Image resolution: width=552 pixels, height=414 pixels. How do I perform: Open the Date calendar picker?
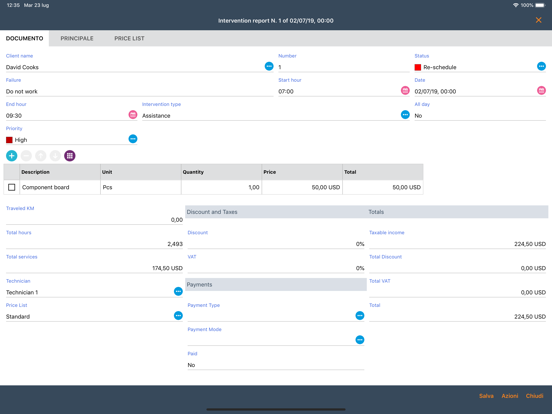coord(541,90)
